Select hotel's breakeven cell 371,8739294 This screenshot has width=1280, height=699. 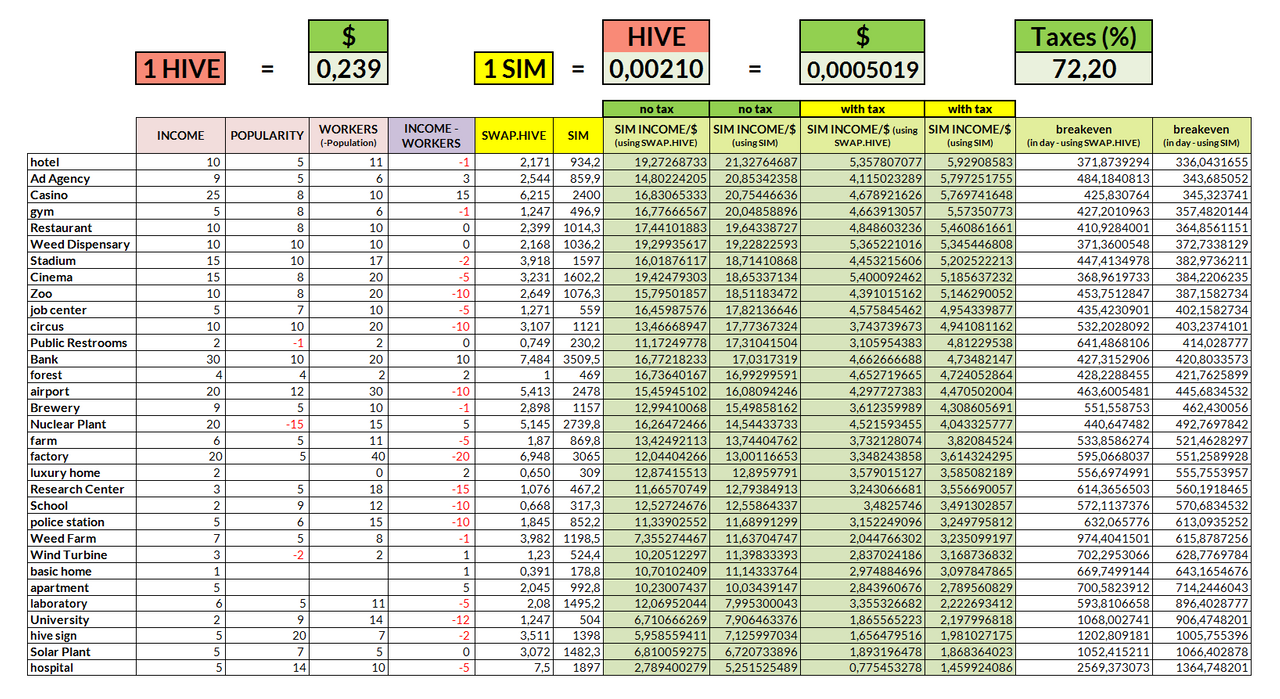1084,162
